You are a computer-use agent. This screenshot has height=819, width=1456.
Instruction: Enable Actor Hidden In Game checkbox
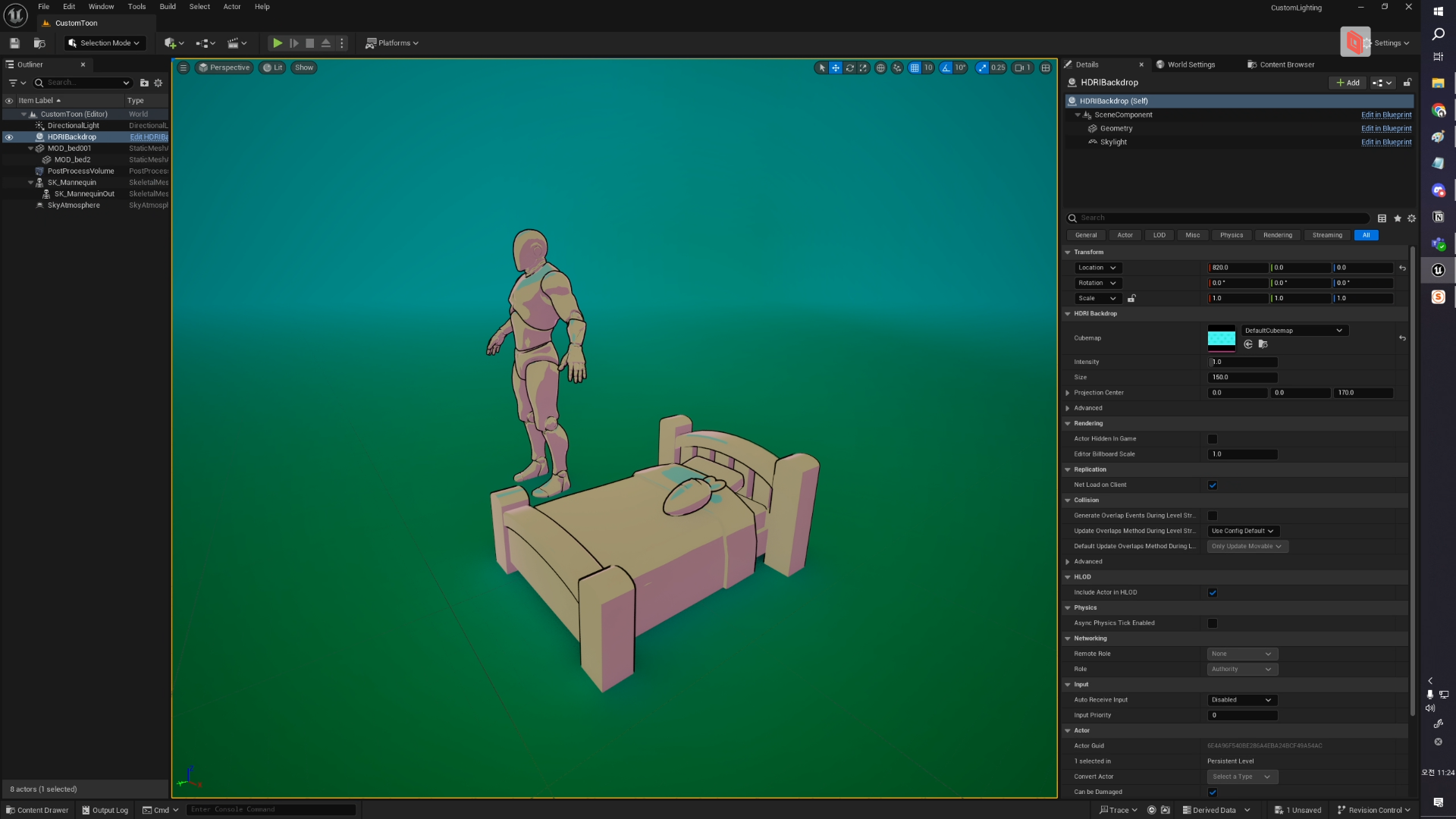(1212, 439)
